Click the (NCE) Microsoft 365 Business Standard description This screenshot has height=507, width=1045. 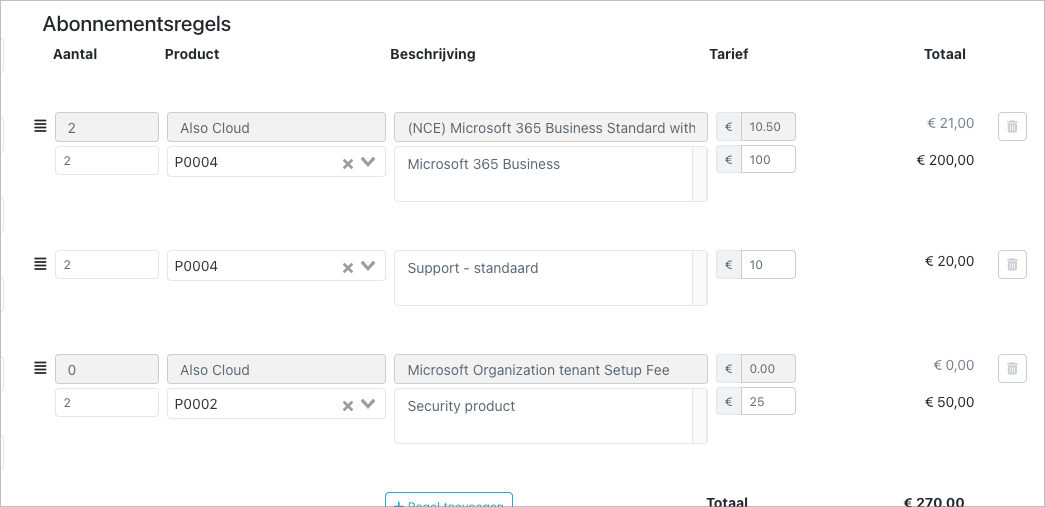(x=550, y=127)
